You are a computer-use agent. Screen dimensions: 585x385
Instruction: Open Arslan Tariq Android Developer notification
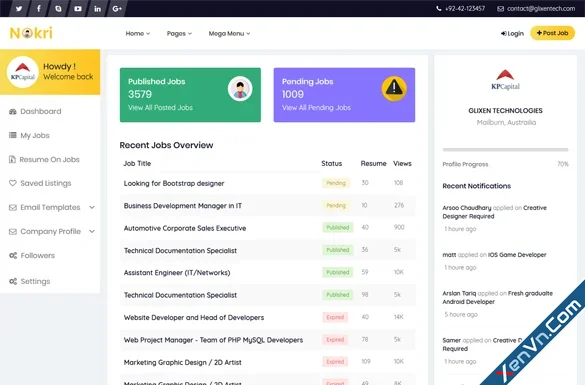497,297
